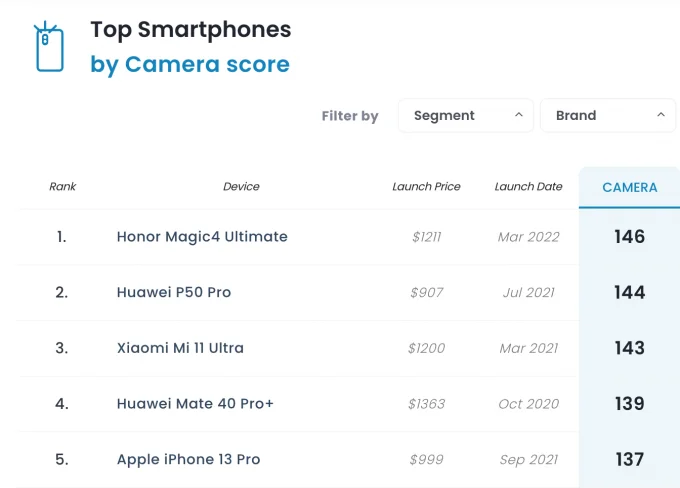680x488 pixels.
Task: Click the Top Smartphones heading
Action: pos(191,30)
